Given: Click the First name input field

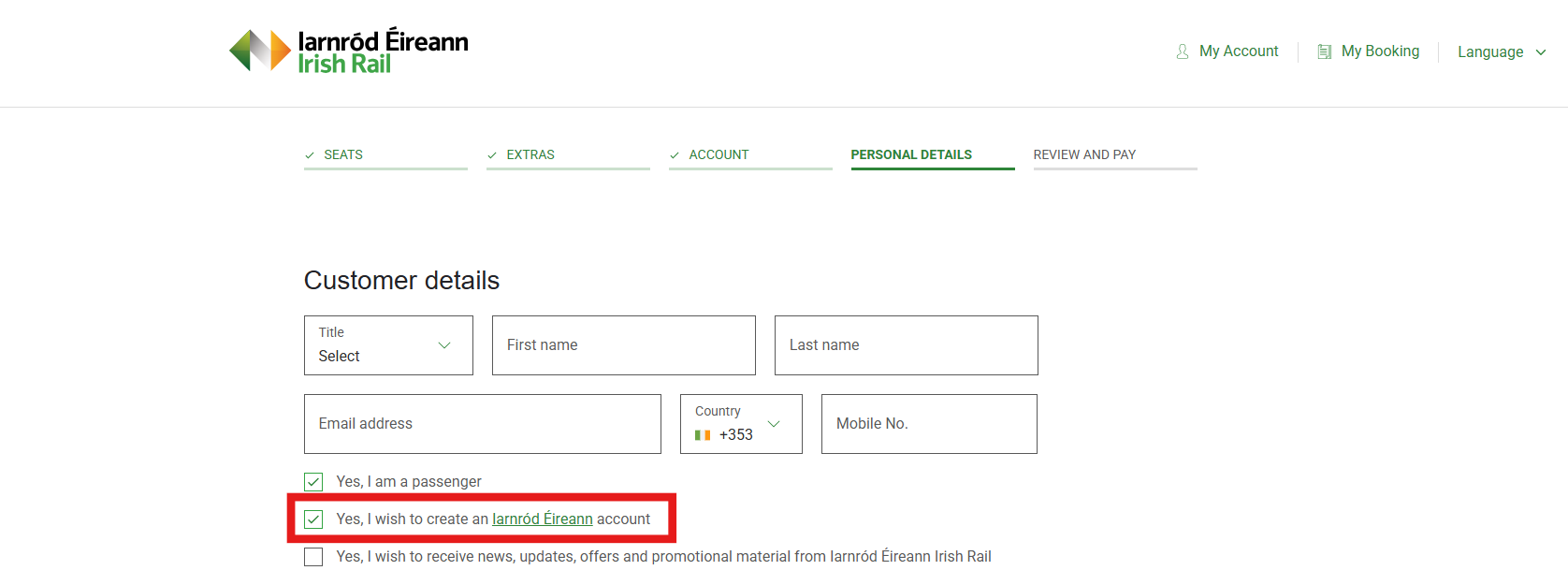Looking at the screenshot, I should pyautogui.click(x=623, y=345).
